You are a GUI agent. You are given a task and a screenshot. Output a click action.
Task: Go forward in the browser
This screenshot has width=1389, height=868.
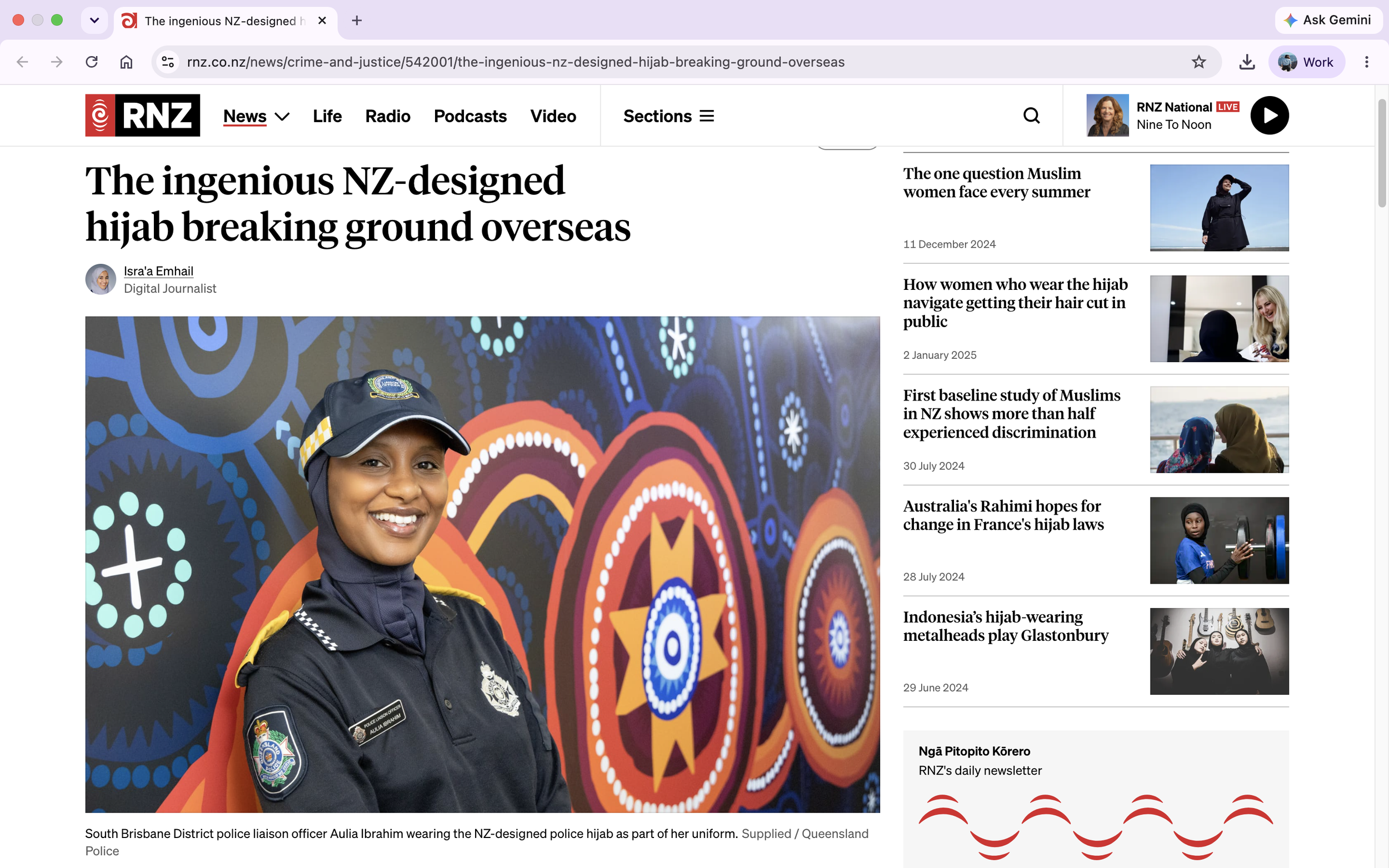pos(57,62)
